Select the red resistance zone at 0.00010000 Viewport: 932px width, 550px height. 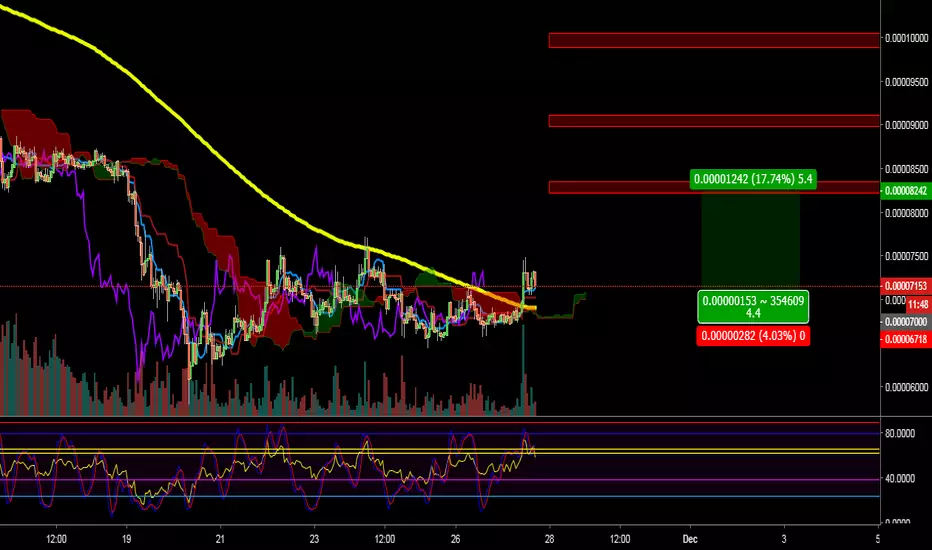[x=714, y=40]
